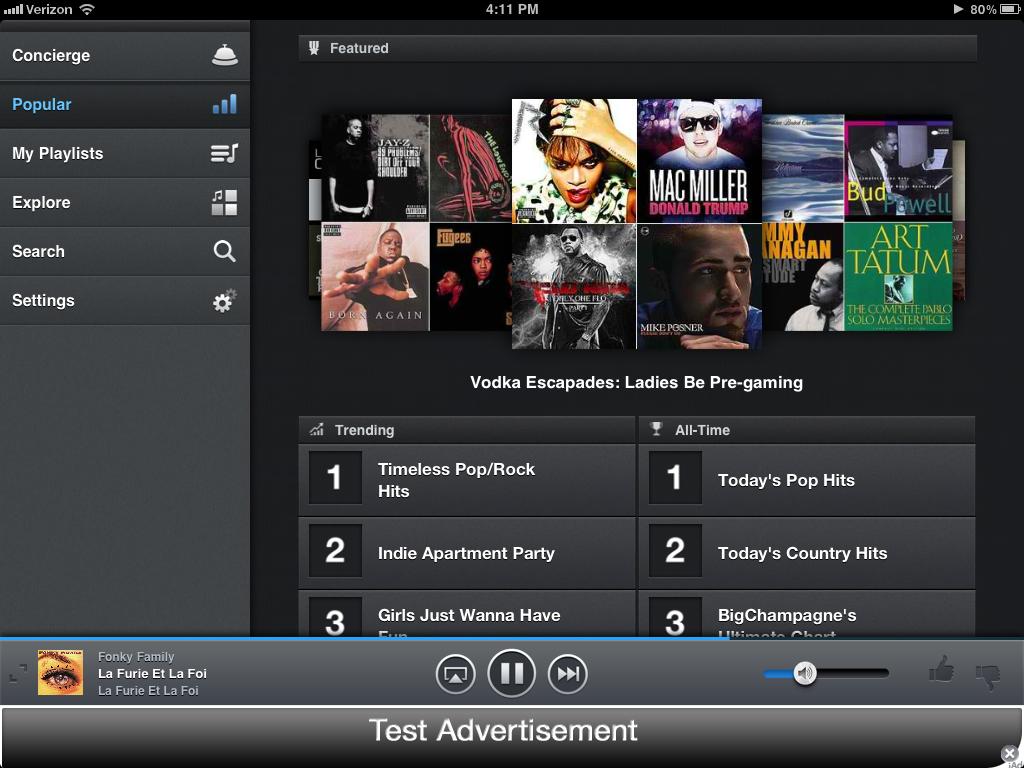This screenshot has width=1024, height=768.
Task: Click the Featured header label
Action: [x=359, y=48]
